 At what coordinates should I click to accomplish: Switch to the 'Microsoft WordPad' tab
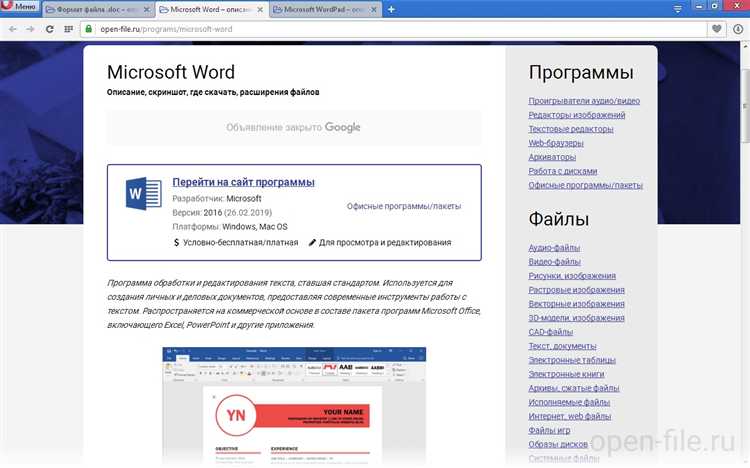[x=321, y=9]
